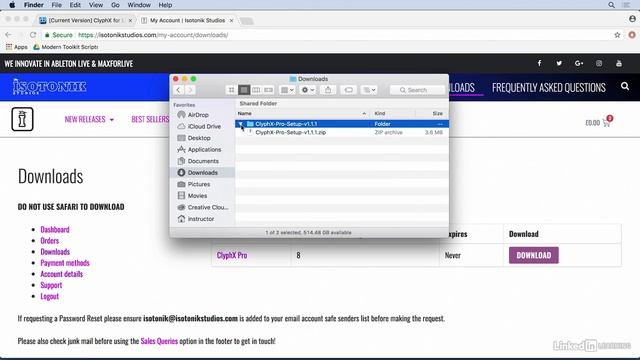Open the Apps bookmarks shortcut
640x360 pixels.
16,47
